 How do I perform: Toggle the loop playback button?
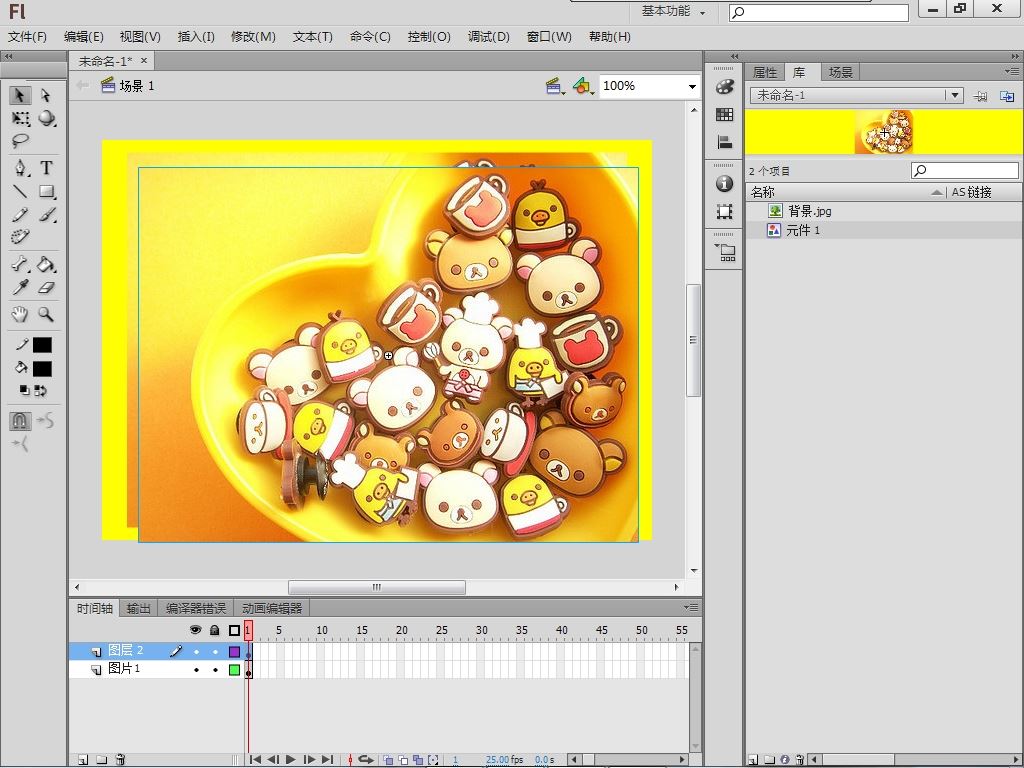(x=366, y=760)
